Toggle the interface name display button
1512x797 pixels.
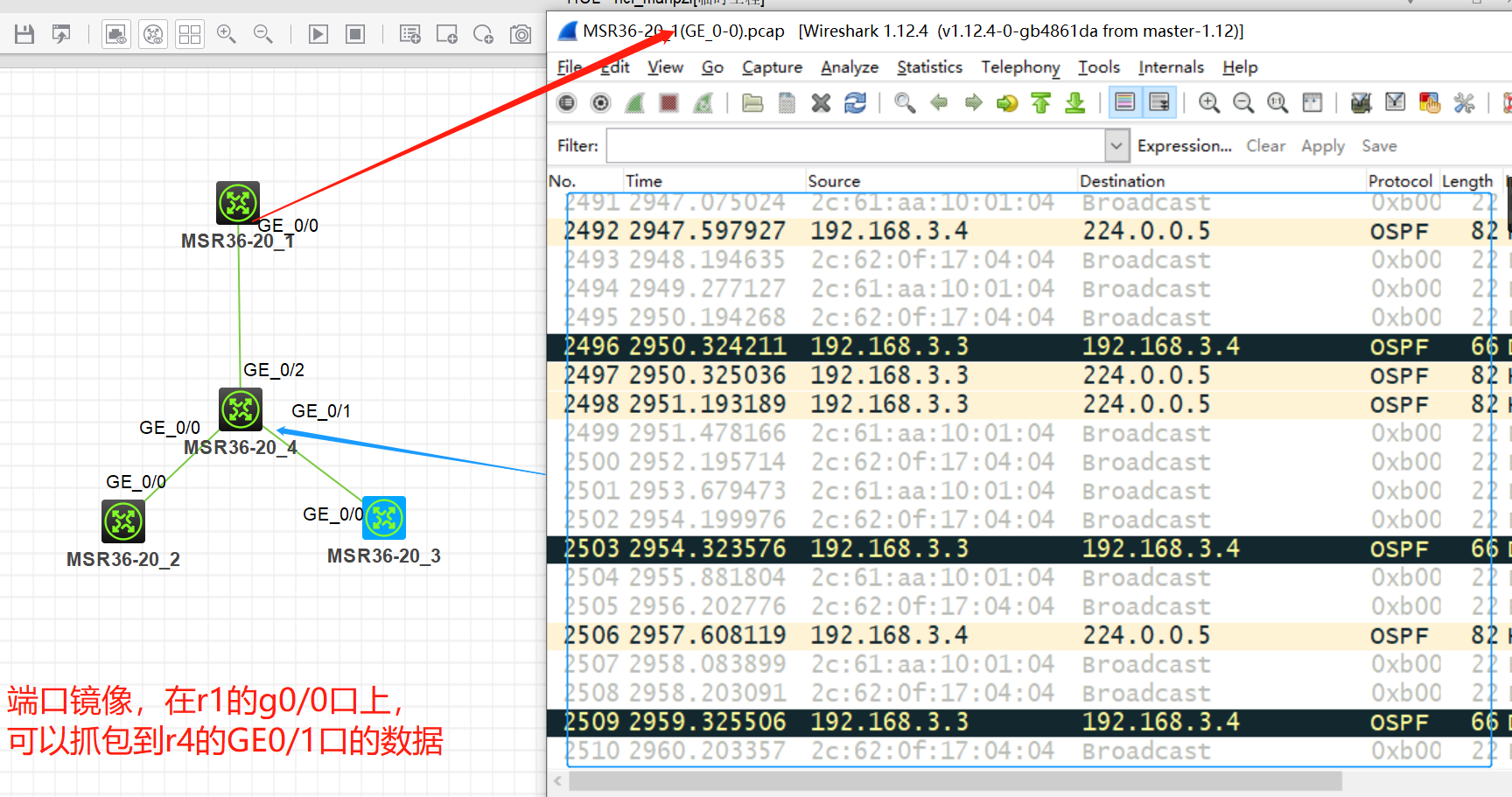coord(116,34)
